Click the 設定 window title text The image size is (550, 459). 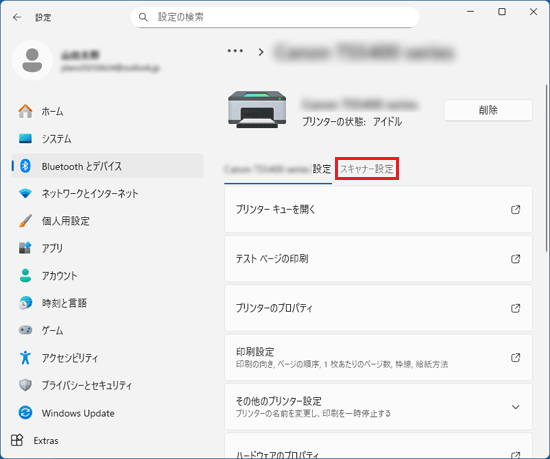(x=43, y=18)
